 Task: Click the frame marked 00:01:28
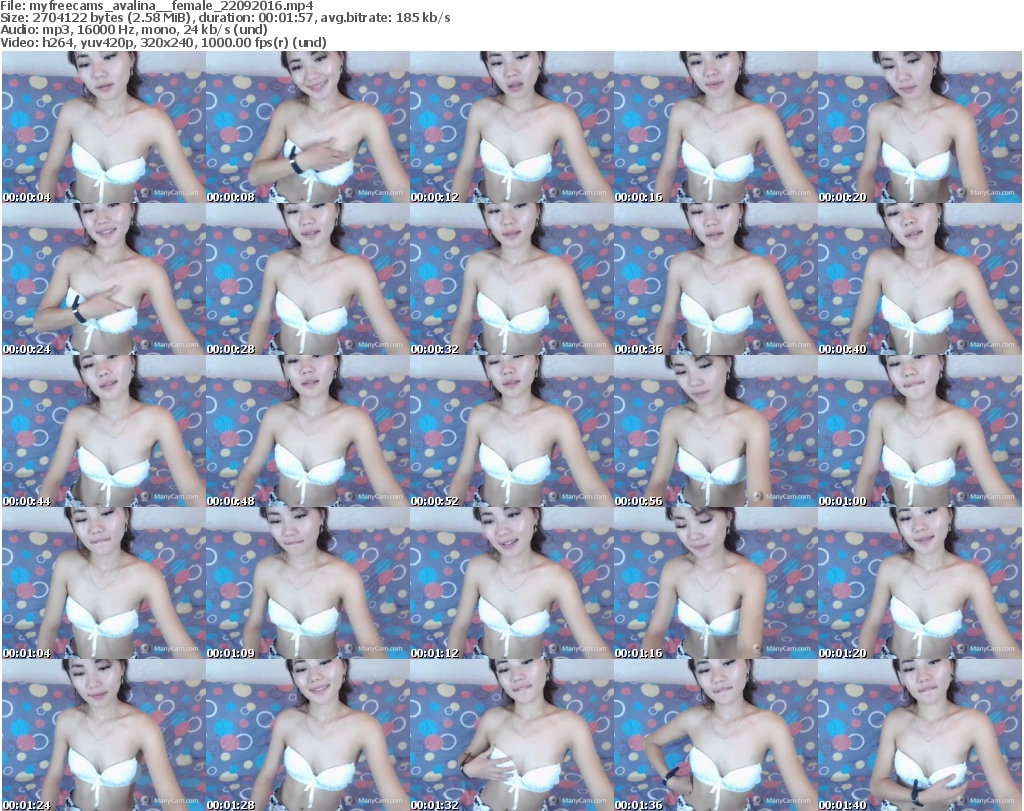pos(308,735)
